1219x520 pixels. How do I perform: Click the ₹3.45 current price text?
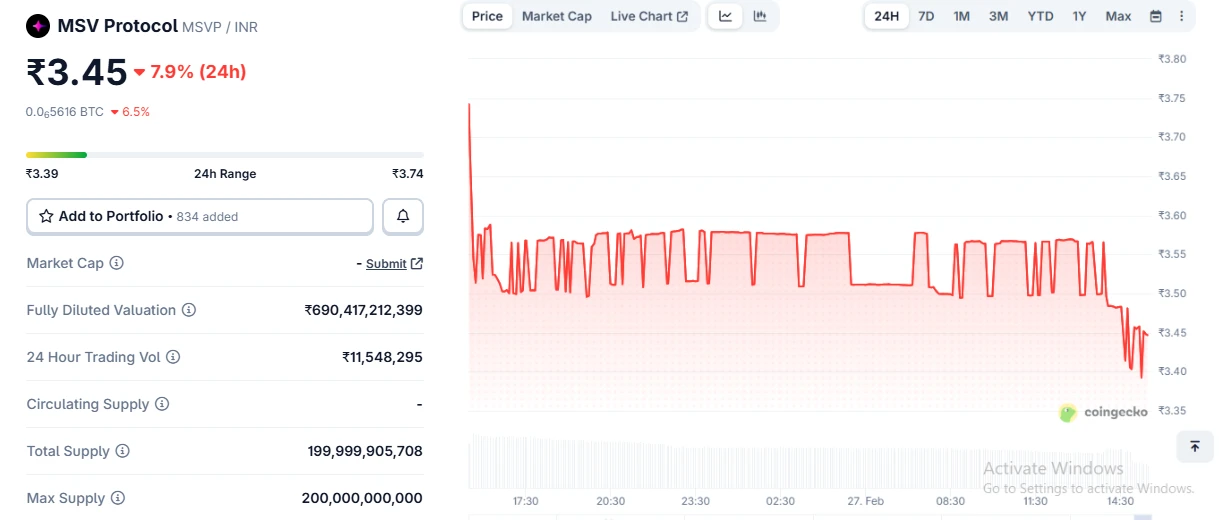pos(77,72)
